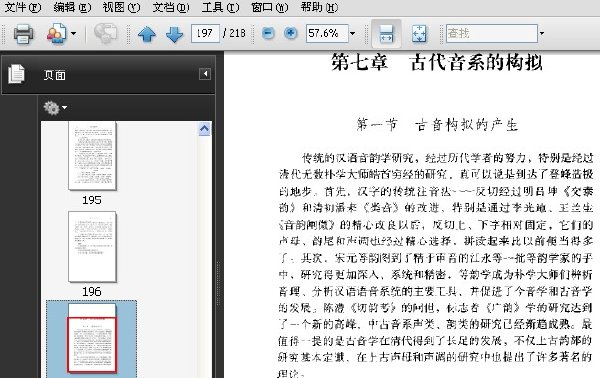Open the 文件(F) menu
This screenshot has height=378, width=600.
pyautogui.click(x=23, y=7)
